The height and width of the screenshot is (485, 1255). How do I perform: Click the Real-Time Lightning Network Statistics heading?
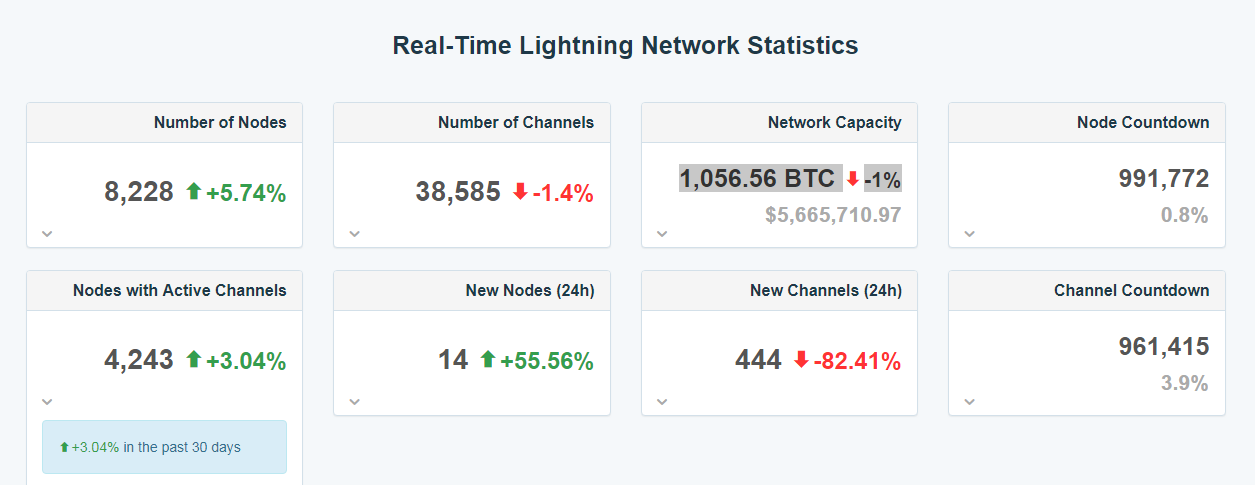click(625, 46)
